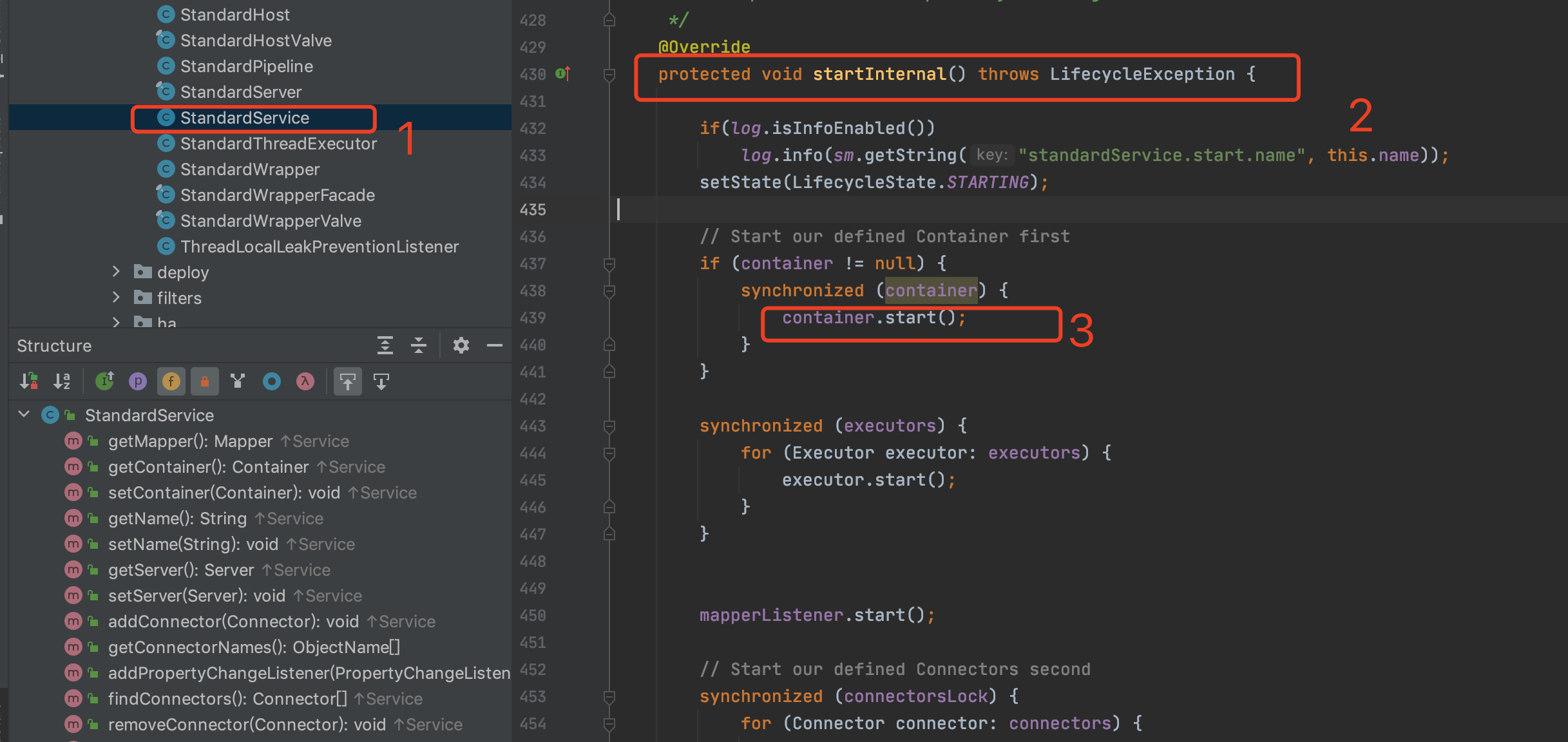Expand the deploy folder
1568x742 pixels.
point(116,272)
